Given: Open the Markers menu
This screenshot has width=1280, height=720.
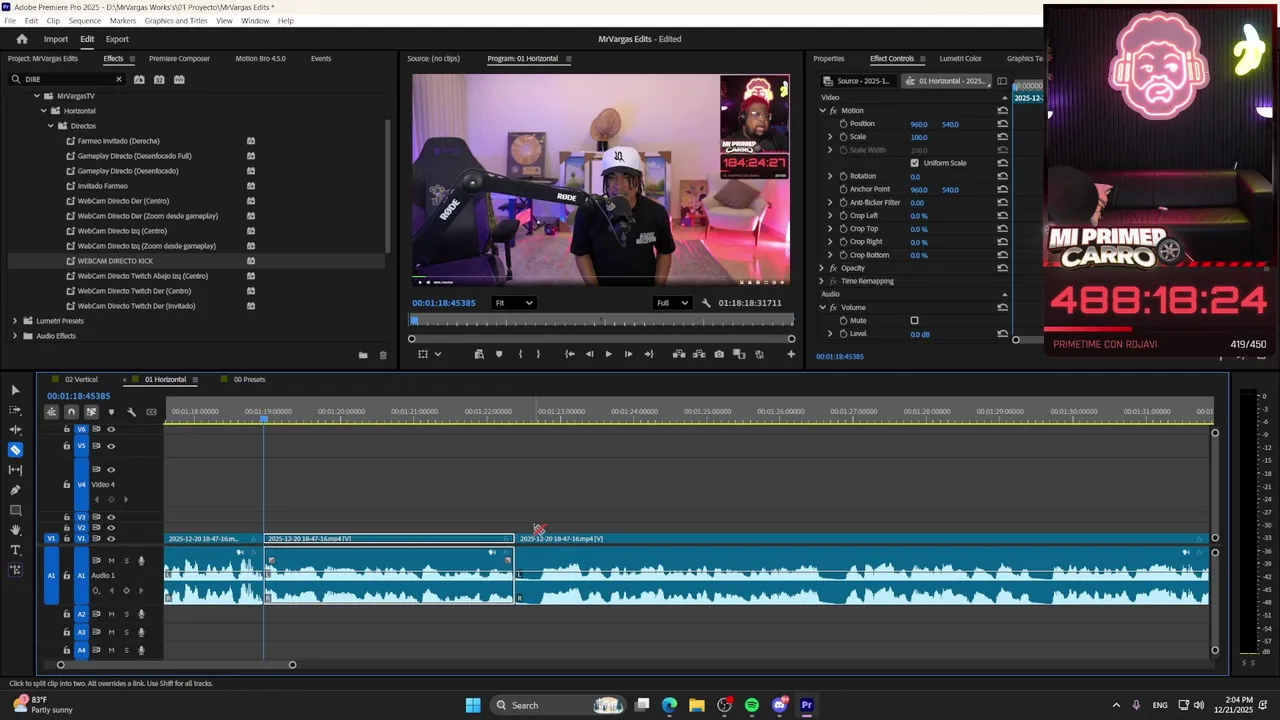Looking at the screenshot, I should (x=122, y=21).
